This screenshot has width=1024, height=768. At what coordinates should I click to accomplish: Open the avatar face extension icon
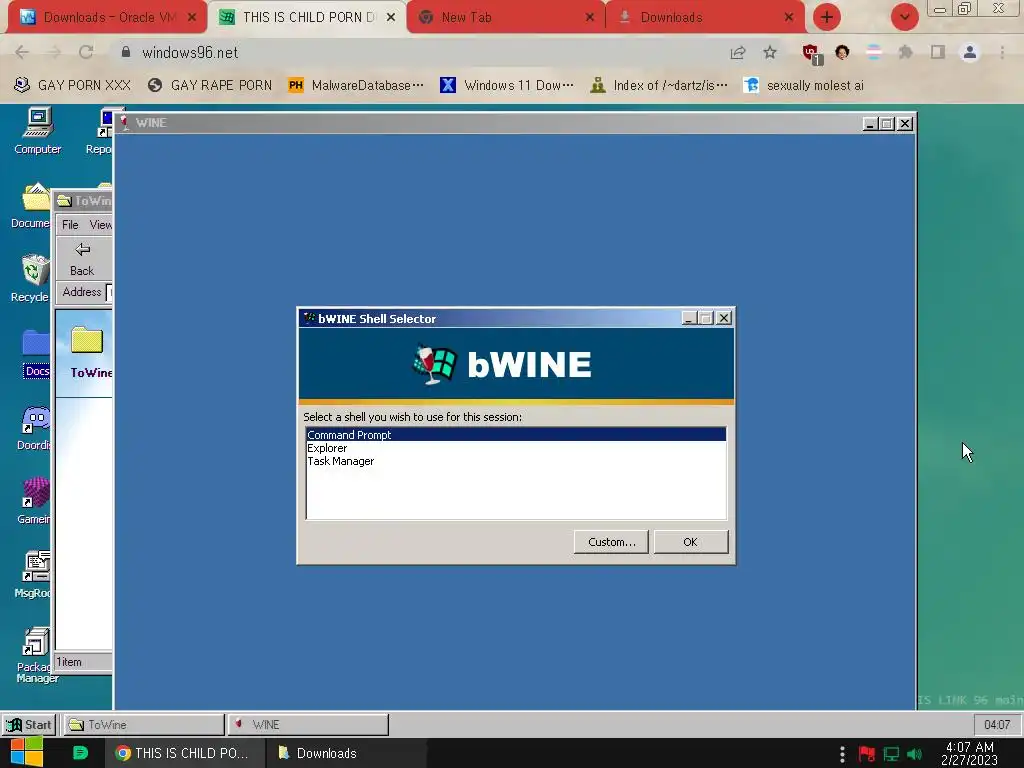(x=842, y=52)
